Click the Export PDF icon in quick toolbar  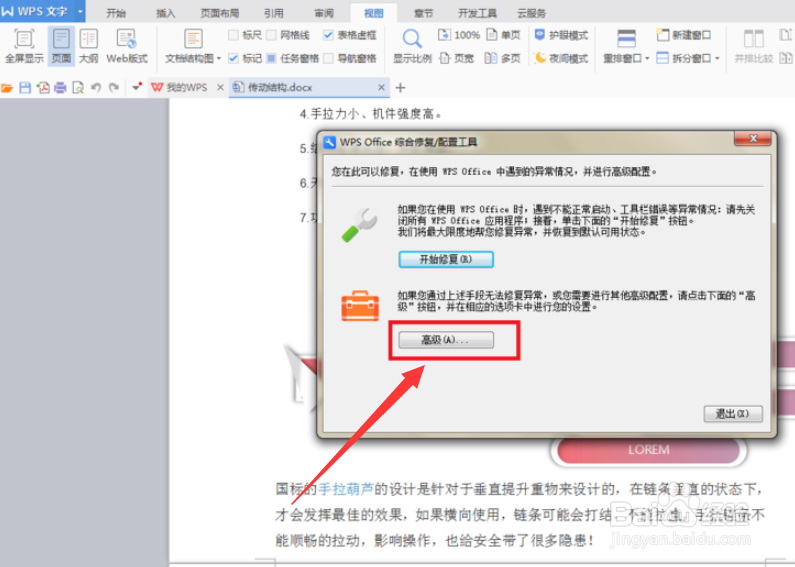[43, 88]
